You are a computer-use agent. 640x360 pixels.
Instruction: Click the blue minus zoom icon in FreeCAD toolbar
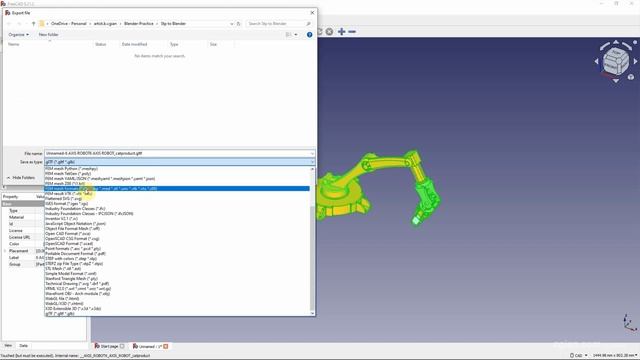click(x=352, y=31)
